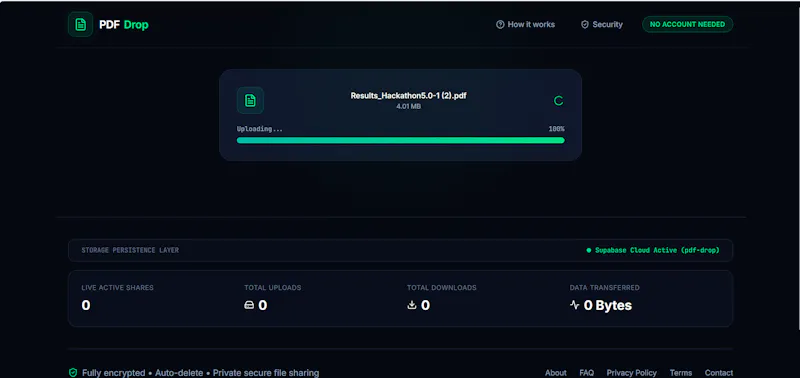Screen dimensions: 800x378
Task: Click the Uploading... status label
Action: pyautogui.click(x=260, y=129)
